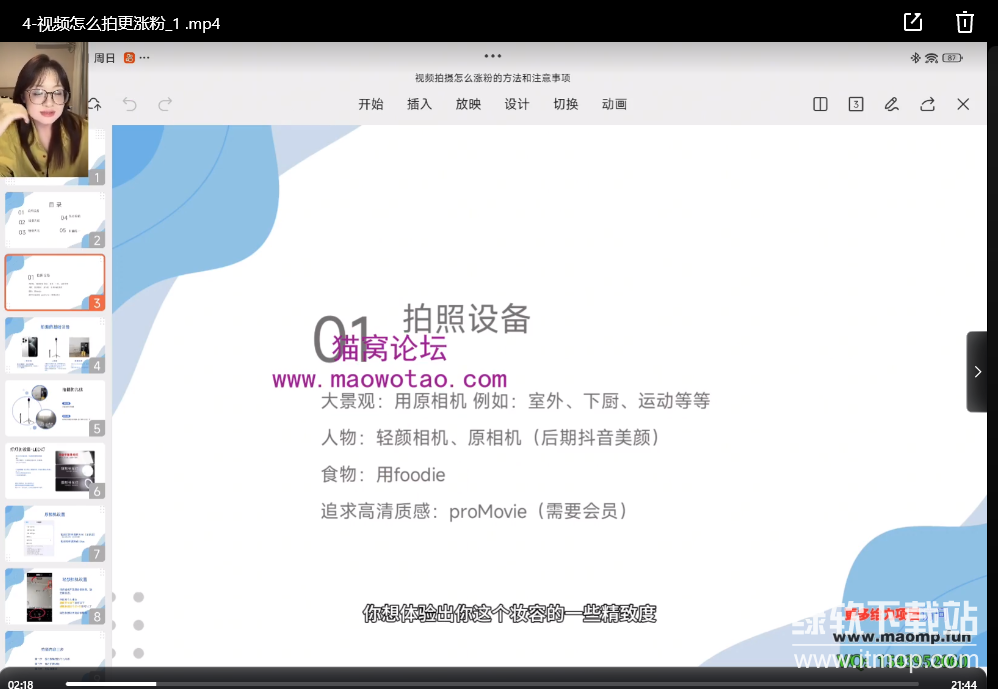
Task: Seek on the video progress bar
Action: [500, 684]
